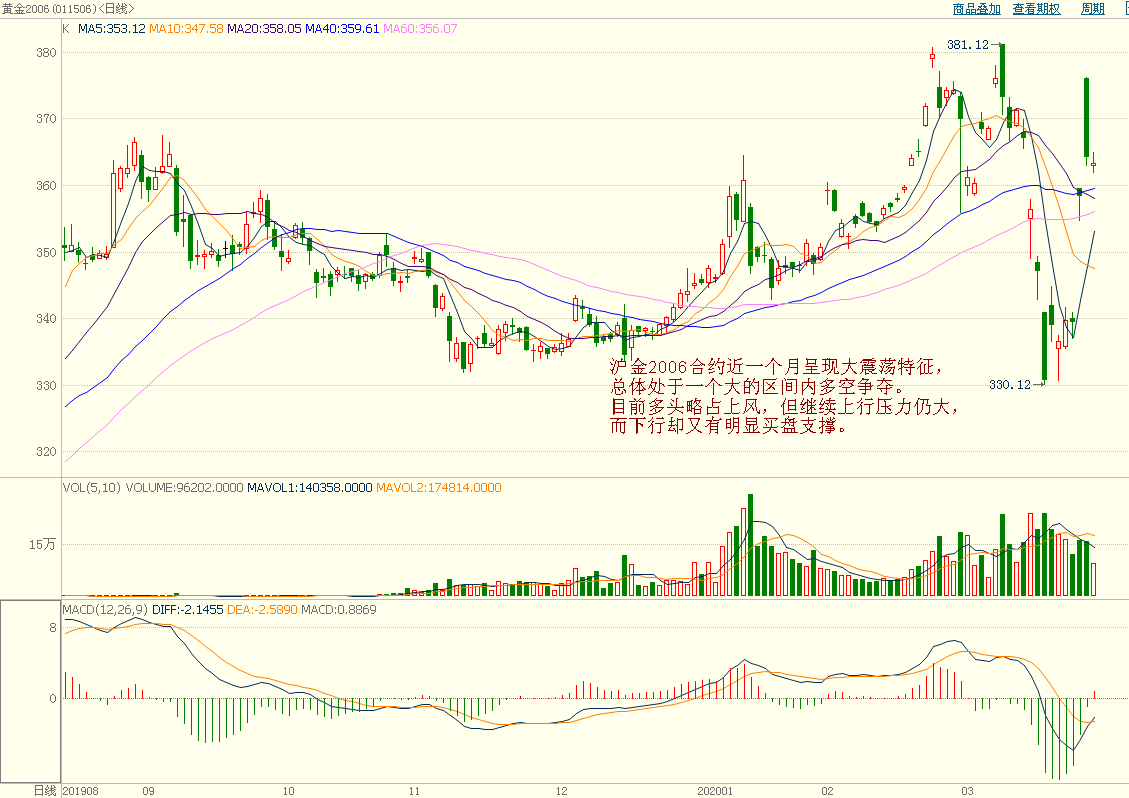Viewport: 1129px width, 798px height.
Task: Click the blue MA40:359.61 label
Action: click(x=342, y=29)
